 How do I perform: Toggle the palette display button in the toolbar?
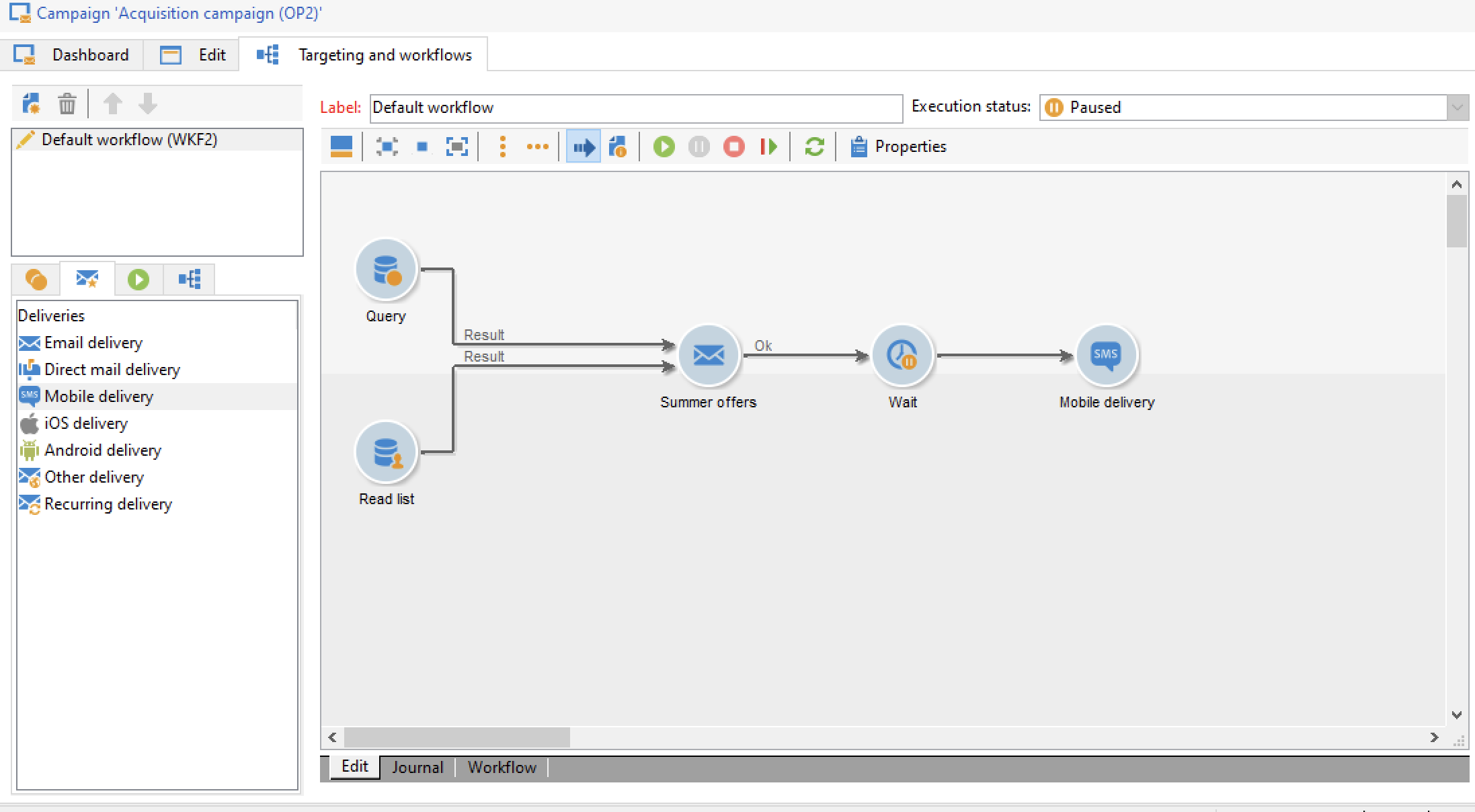coord(342,147)
